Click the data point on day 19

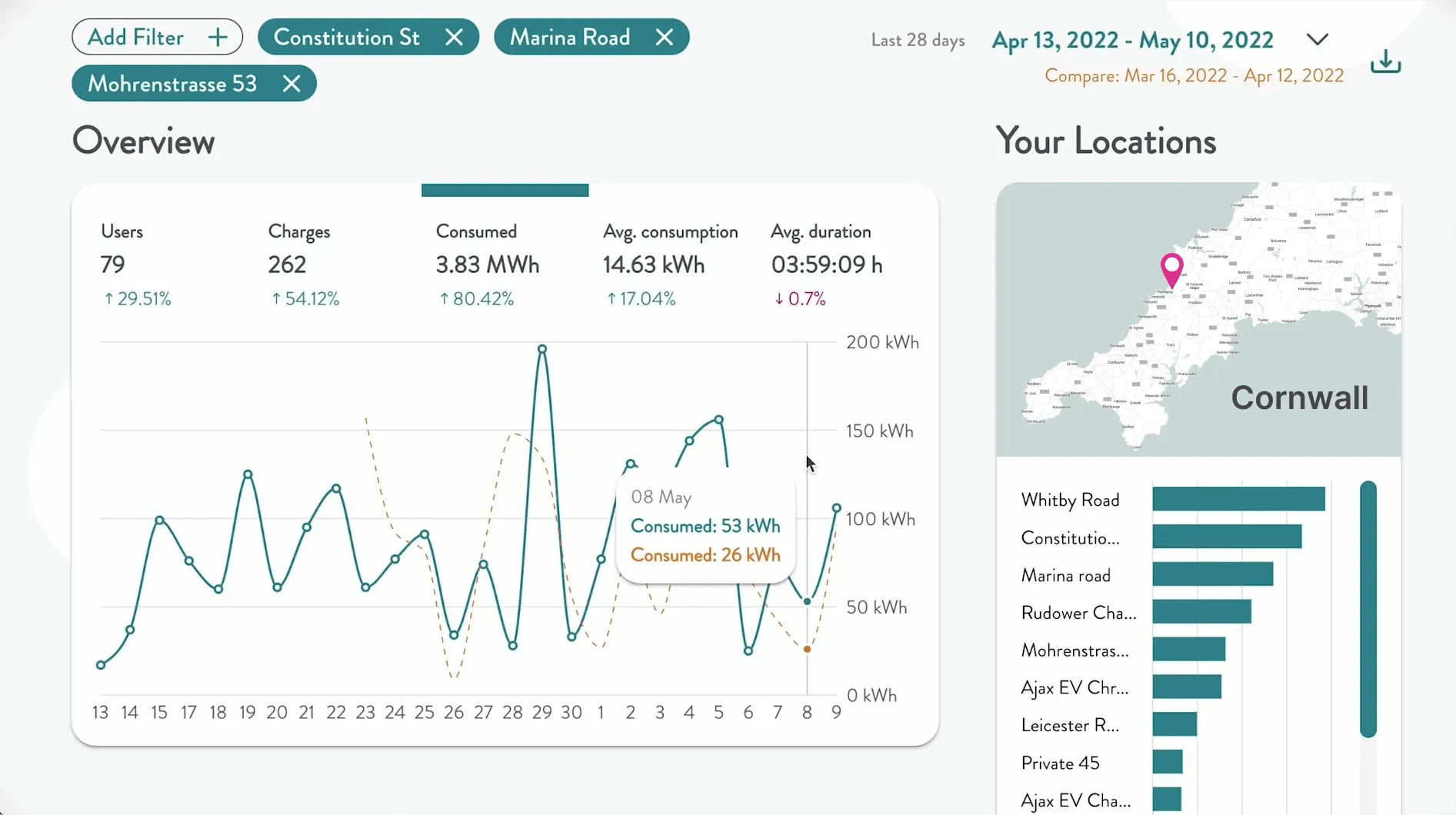[248, 474]
